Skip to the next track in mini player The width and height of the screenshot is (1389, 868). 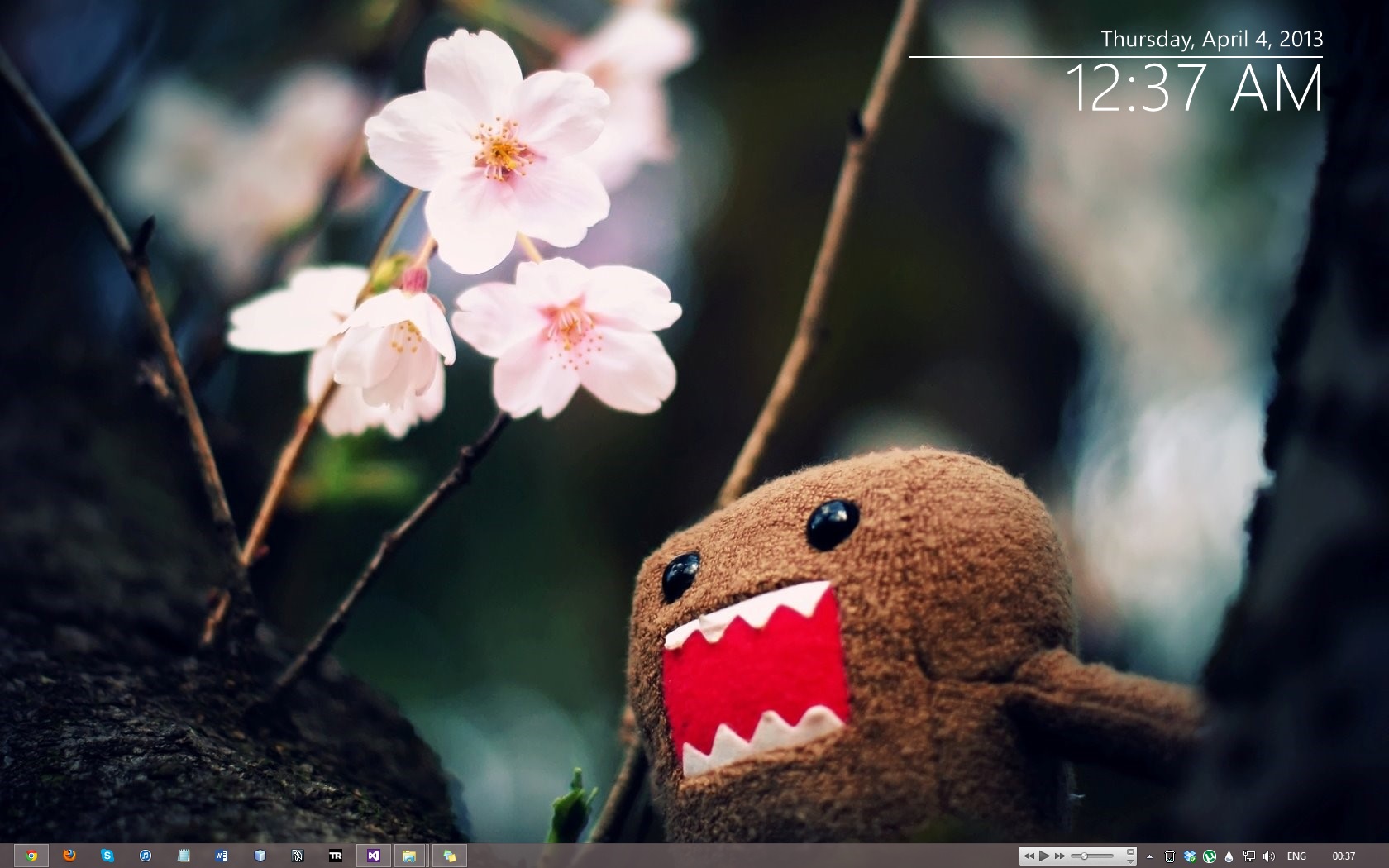tap(1060, 856)
